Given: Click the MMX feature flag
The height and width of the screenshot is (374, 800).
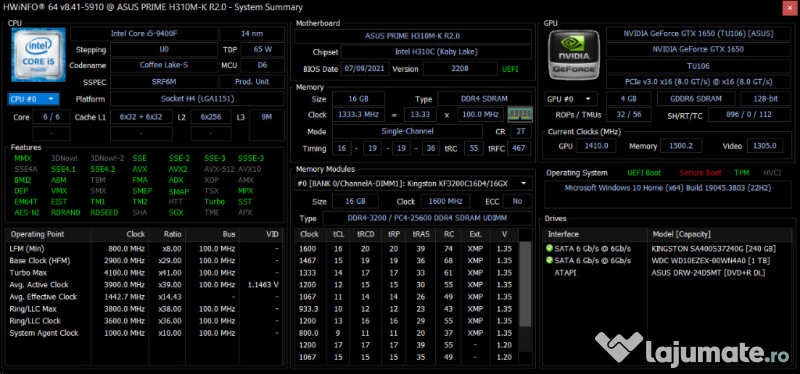Looking at the screenshot, I should point(22,158).
